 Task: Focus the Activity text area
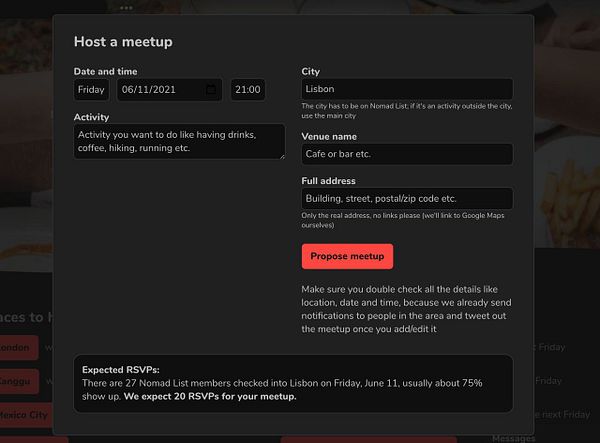pyautogui.click(x=179, y=142)
